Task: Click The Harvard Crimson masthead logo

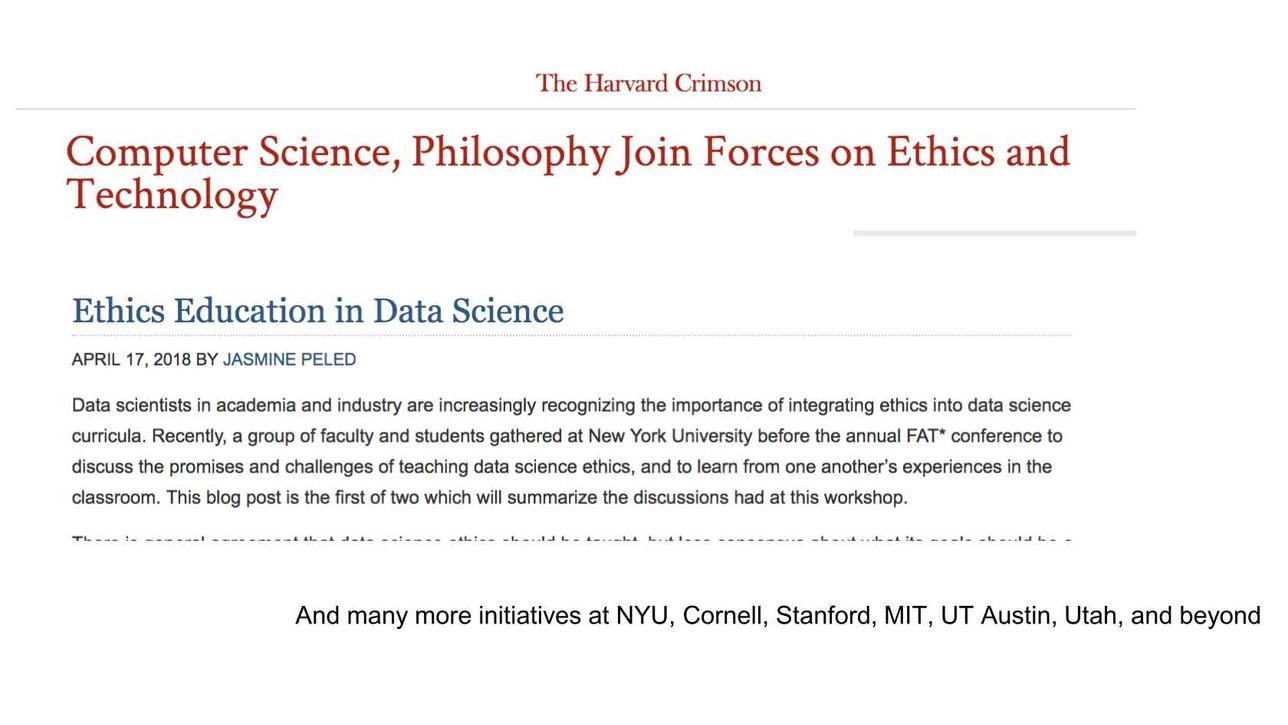Action: coord(648,83)
